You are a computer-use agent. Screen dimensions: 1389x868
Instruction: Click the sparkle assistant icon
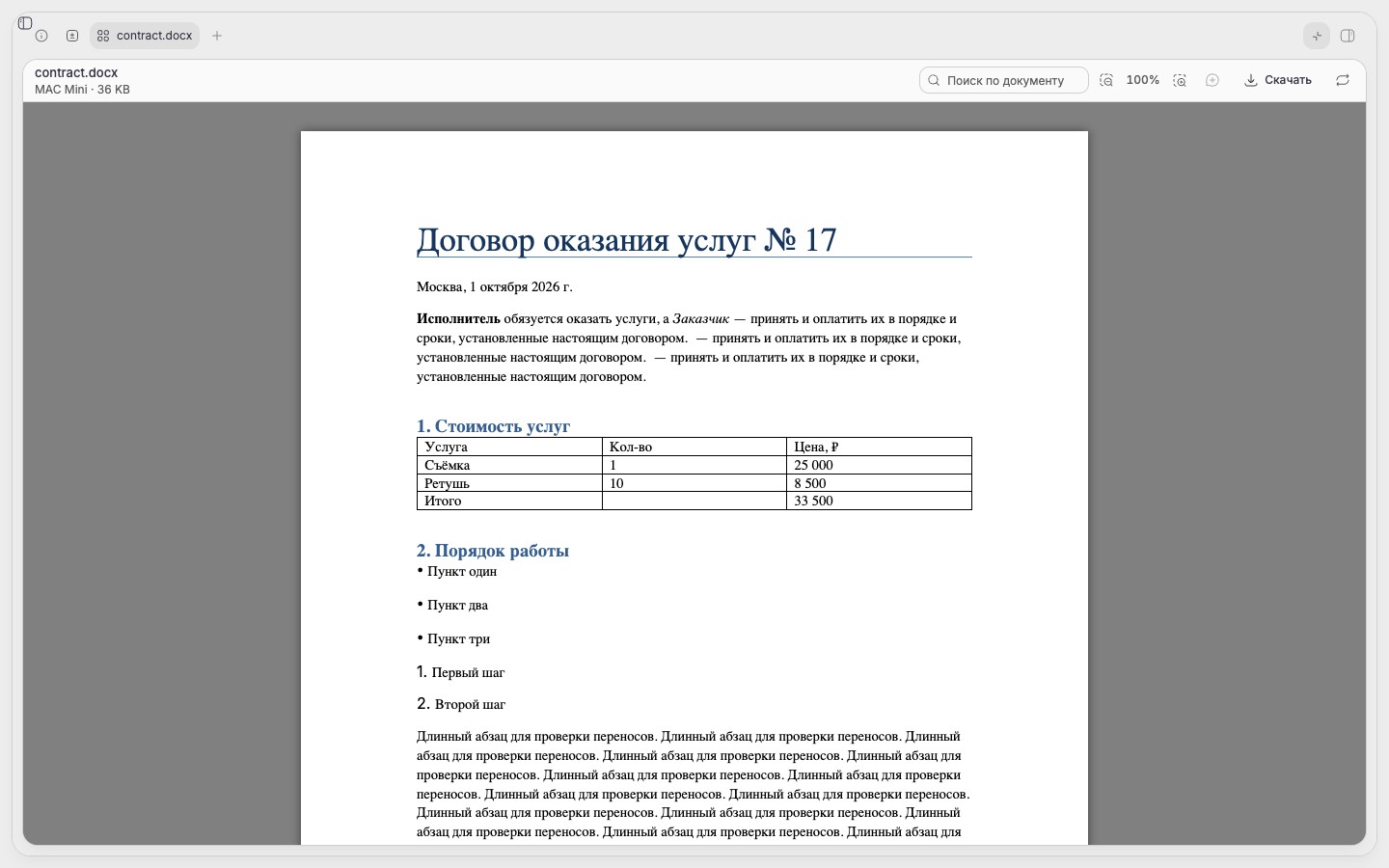pyautogui.click(x=1317, y=36)
